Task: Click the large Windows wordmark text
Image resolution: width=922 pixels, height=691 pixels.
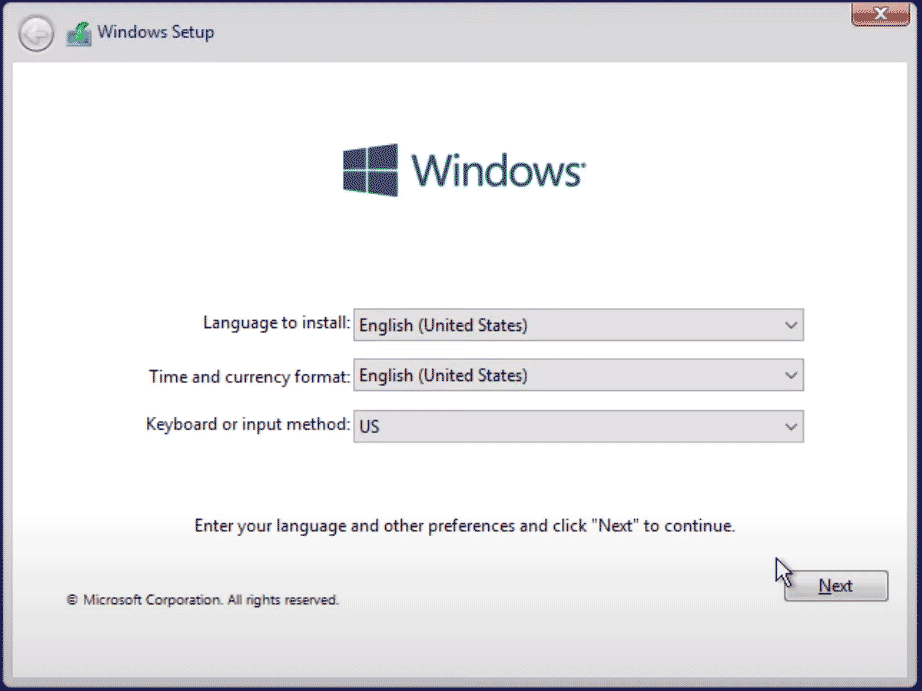Action: coord(495,171)
